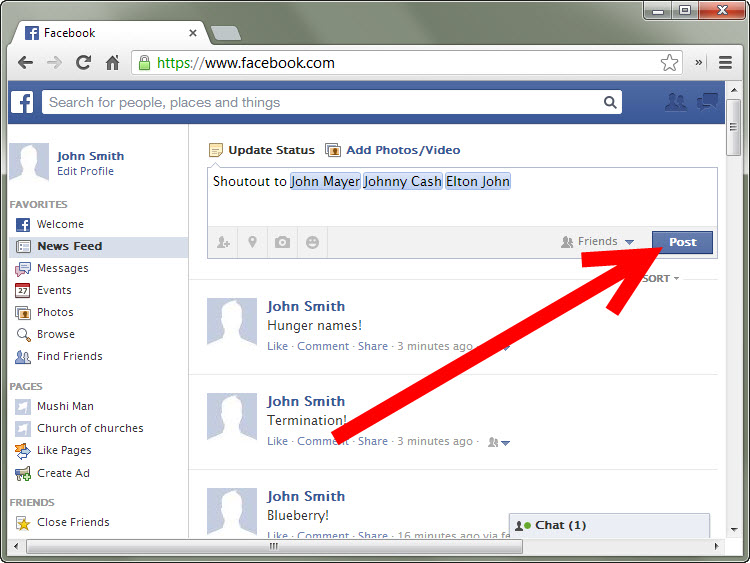
Task: Click the Close Friends star icon
Action: 23,523
